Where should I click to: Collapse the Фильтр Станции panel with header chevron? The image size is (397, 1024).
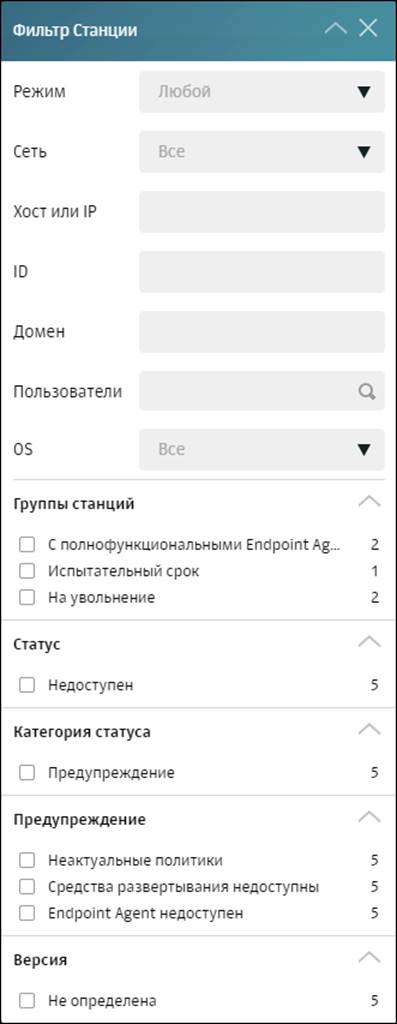coord(336,29)
